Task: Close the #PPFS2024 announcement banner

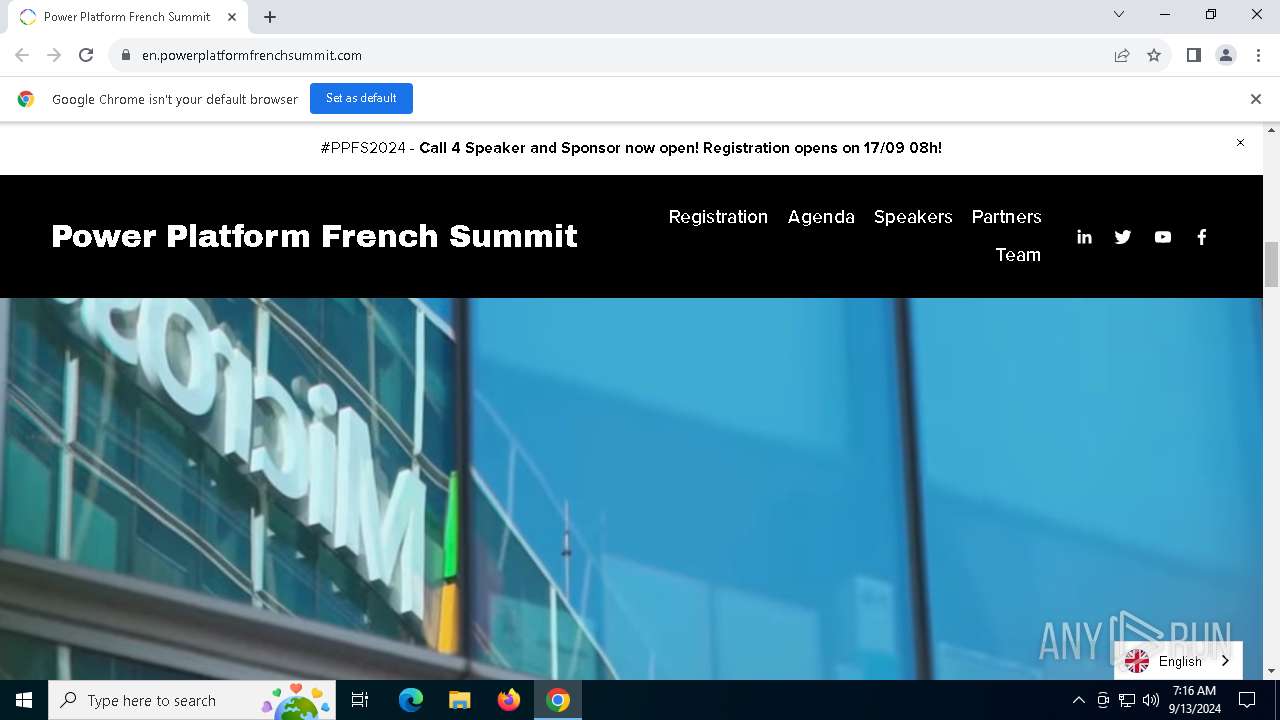Action: point(1240,143)
